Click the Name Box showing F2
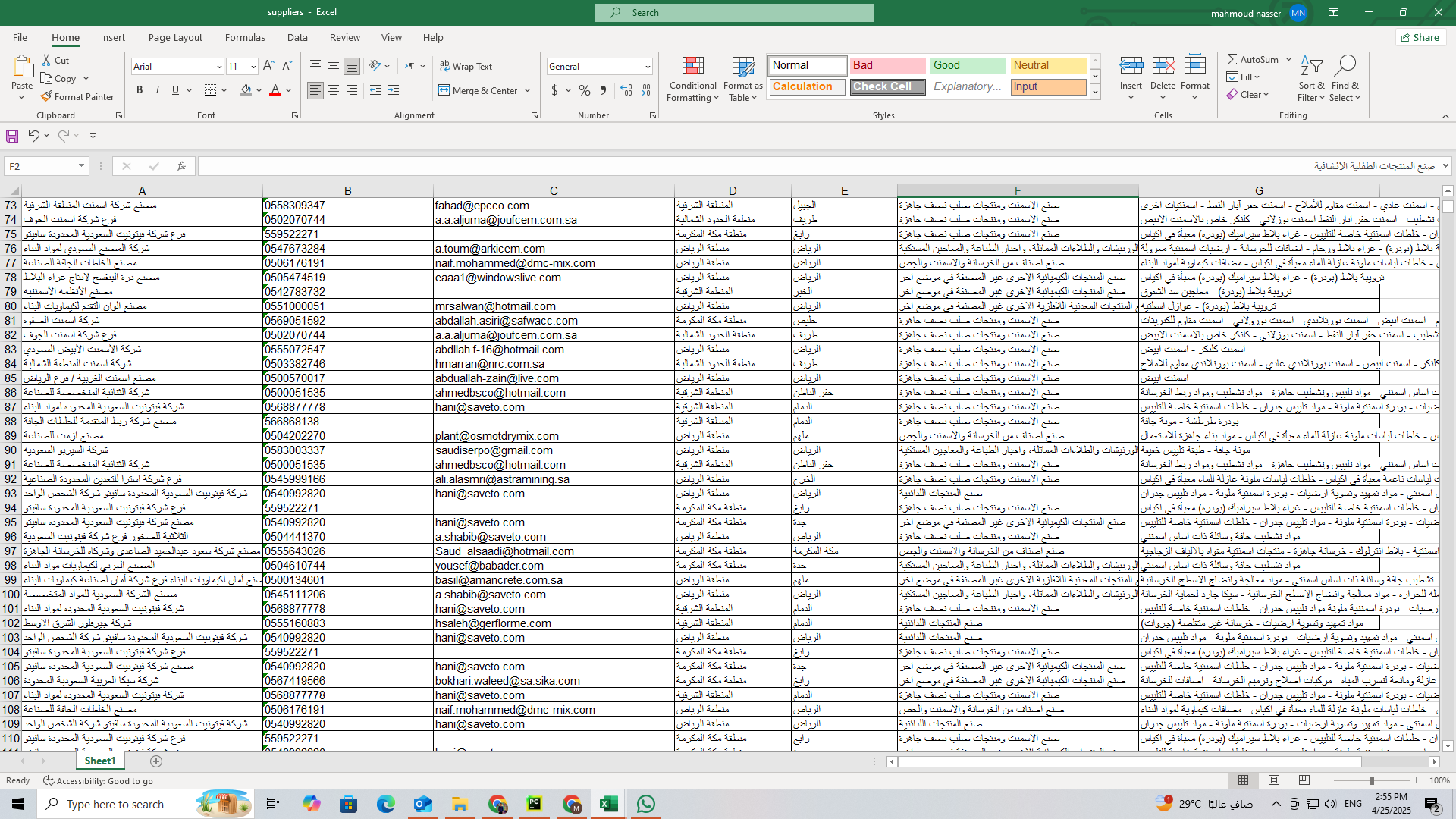The height and width of the screenshot is (819, 1456). pos(39,166)
